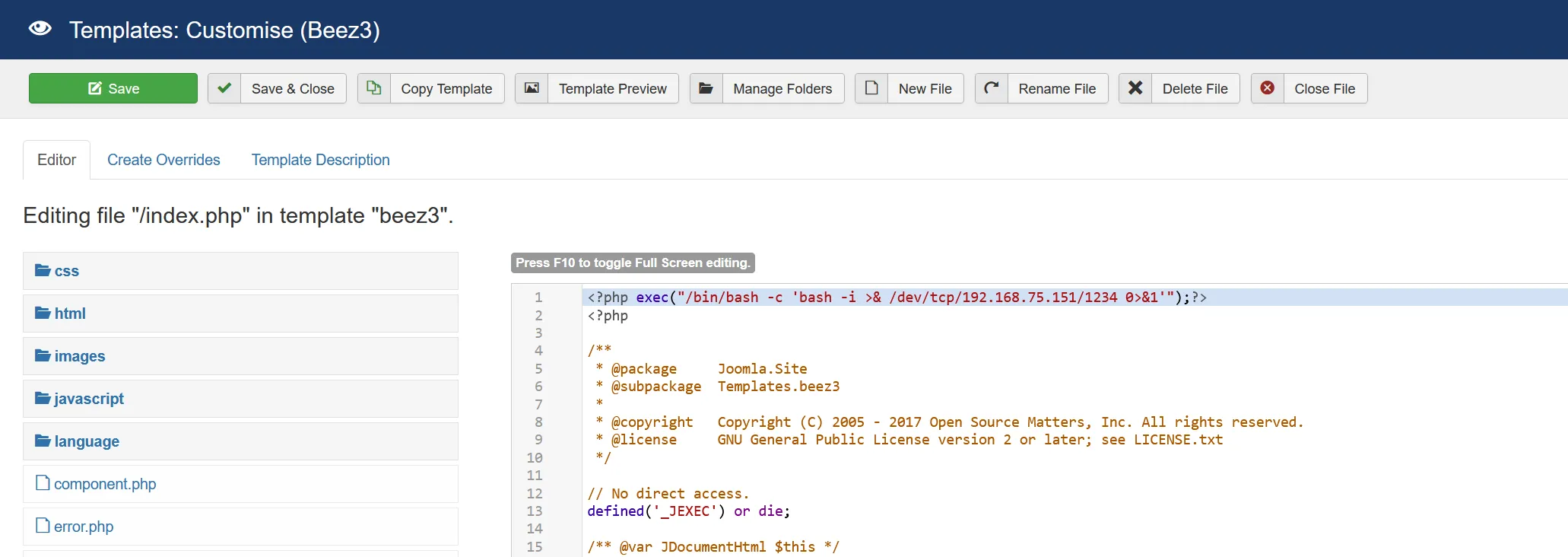
Task: Click the "// No direct access." comment
Action: tap(668, 494)
